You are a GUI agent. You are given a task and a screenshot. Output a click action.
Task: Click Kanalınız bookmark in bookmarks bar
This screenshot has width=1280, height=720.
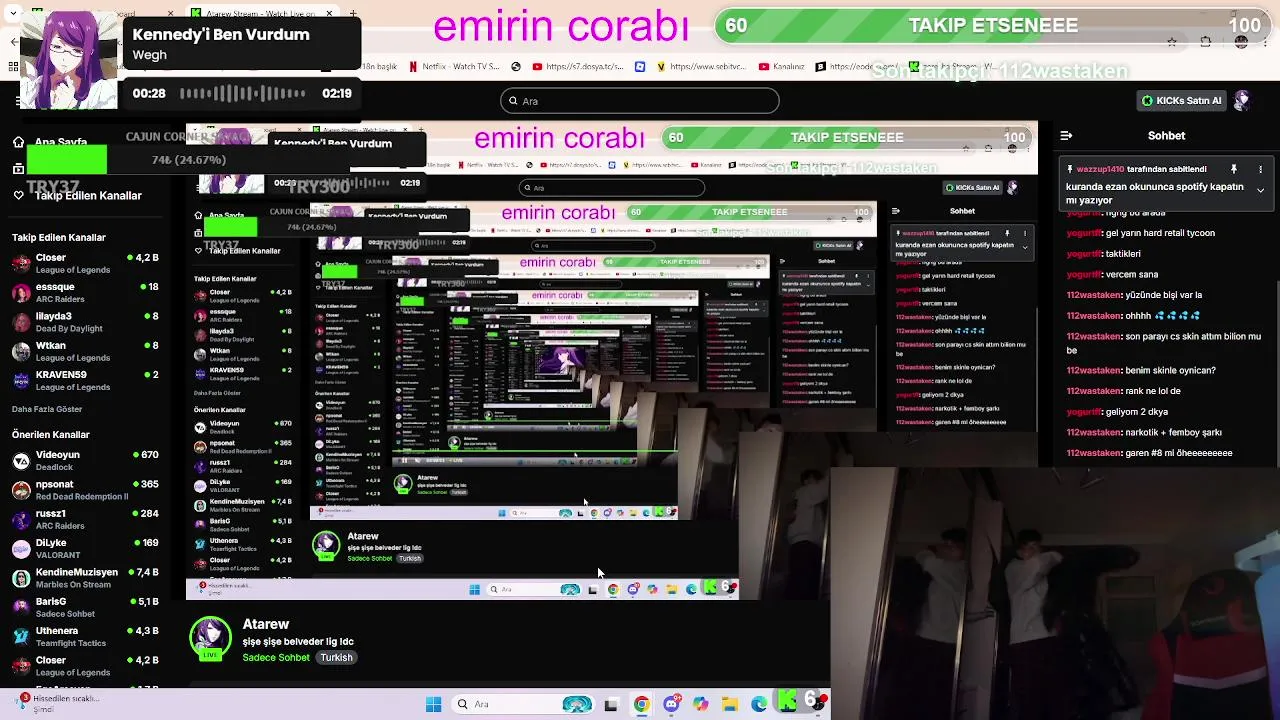click(781, 67)
